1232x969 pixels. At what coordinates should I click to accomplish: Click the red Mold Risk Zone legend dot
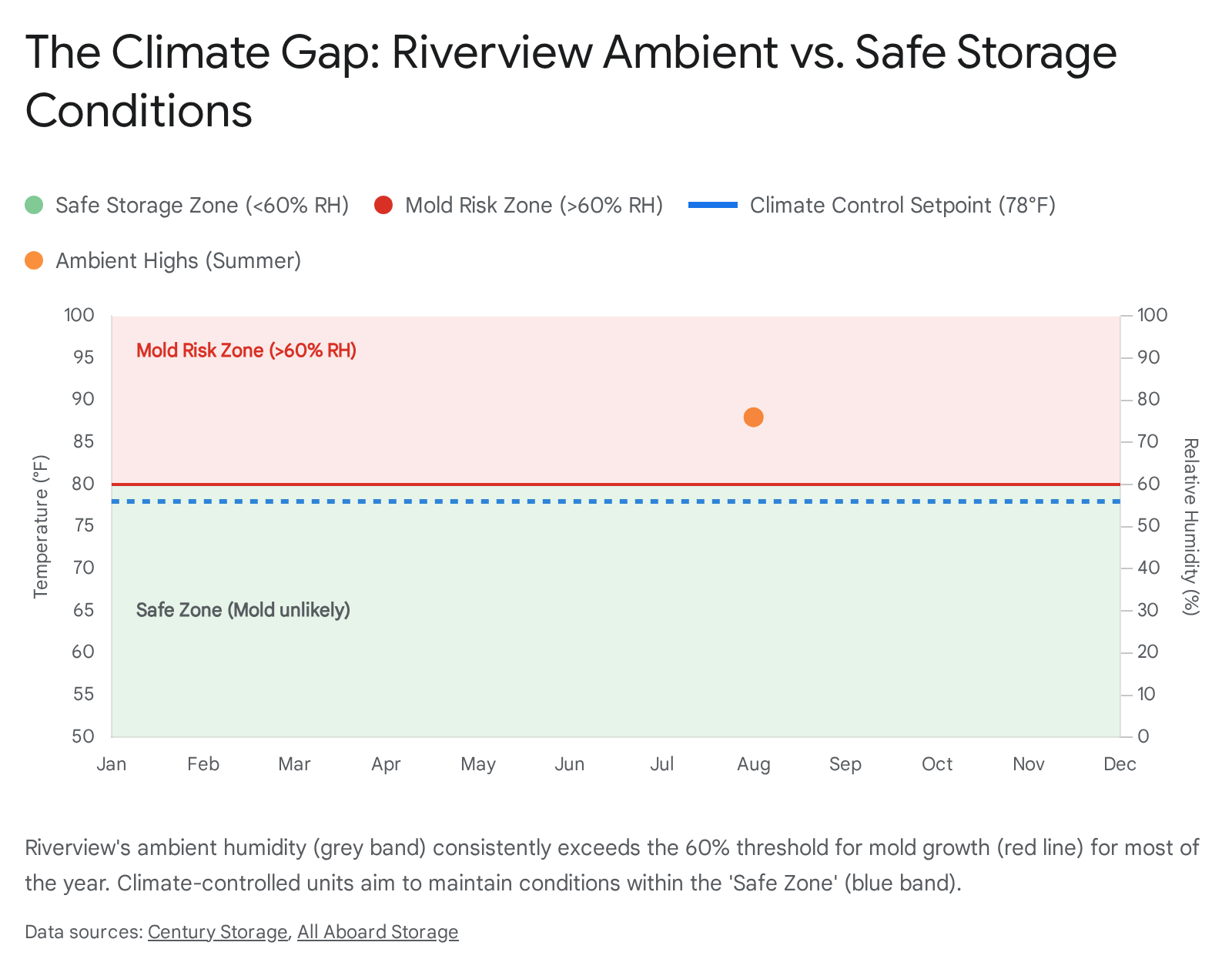pyautogui.click(x=383, y=206)
